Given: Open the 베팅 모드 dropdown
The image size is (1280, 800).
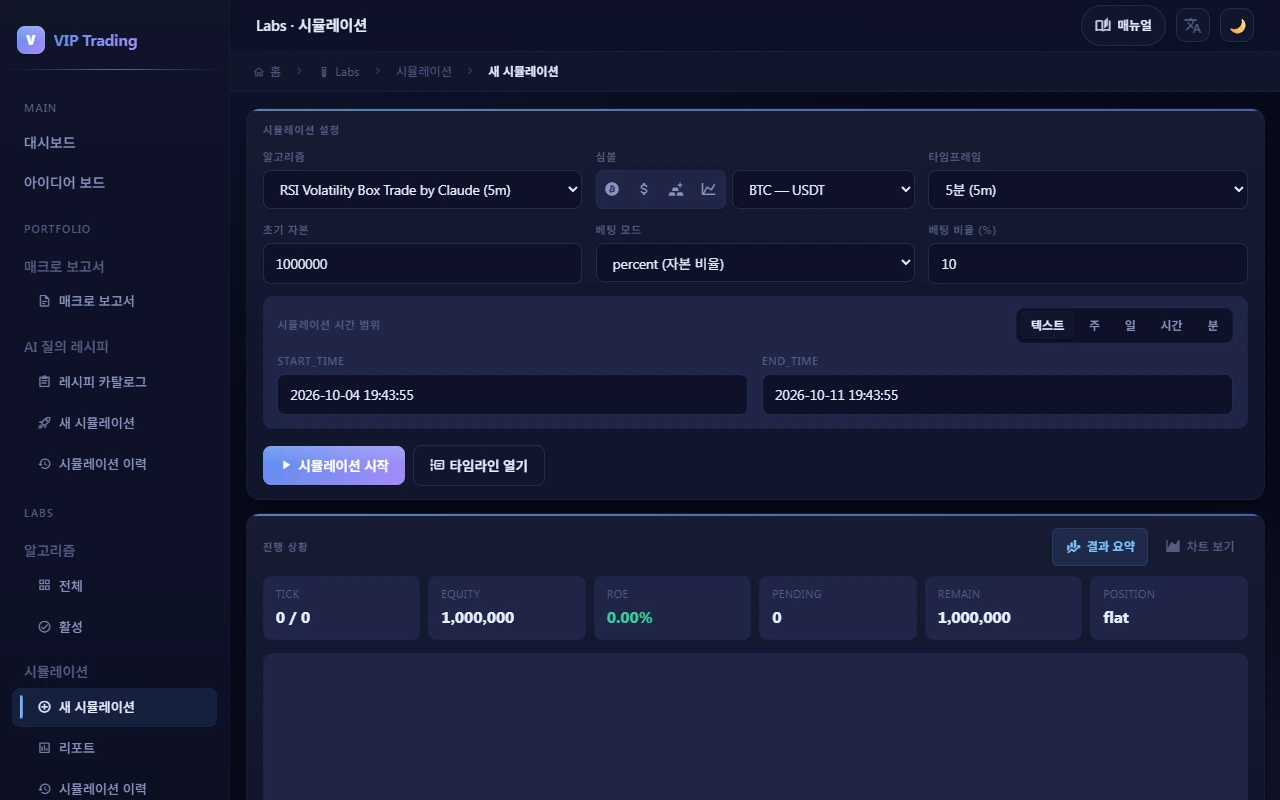Looking at the screenshot, I should click(x=755, y=263).
